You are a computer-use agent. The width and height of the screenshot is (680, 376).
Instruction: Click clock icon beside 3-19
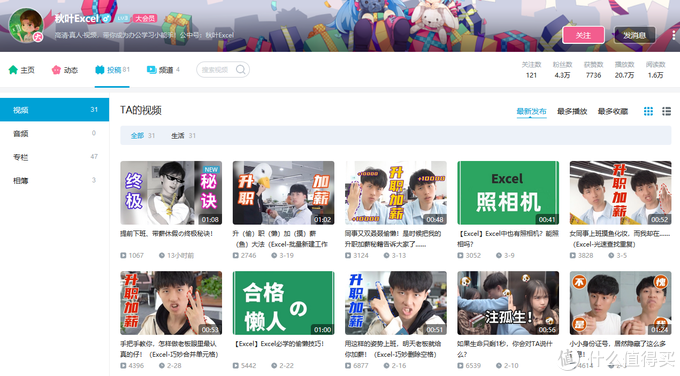point(274,255)
